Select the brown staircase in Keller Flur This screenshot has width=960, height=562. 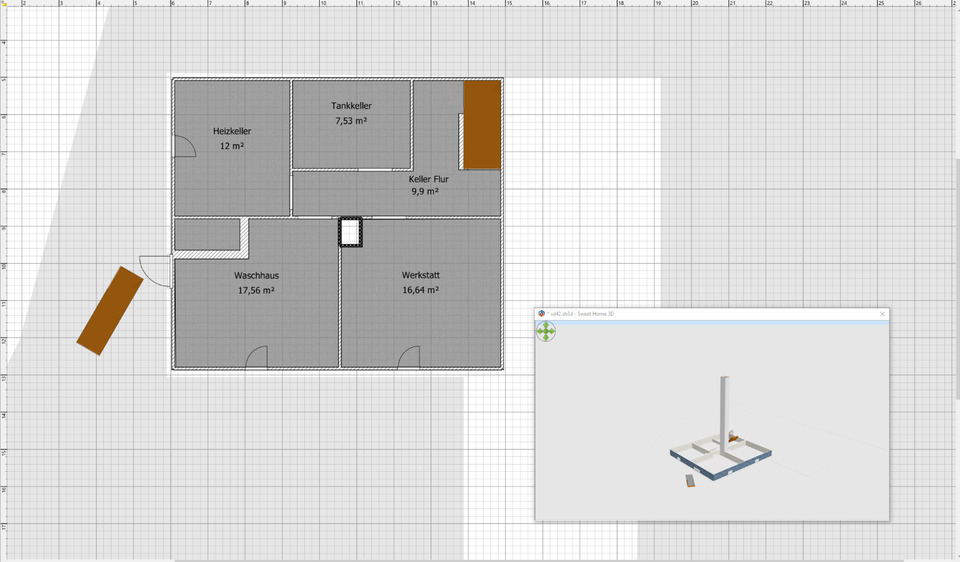tap(481, 124)
